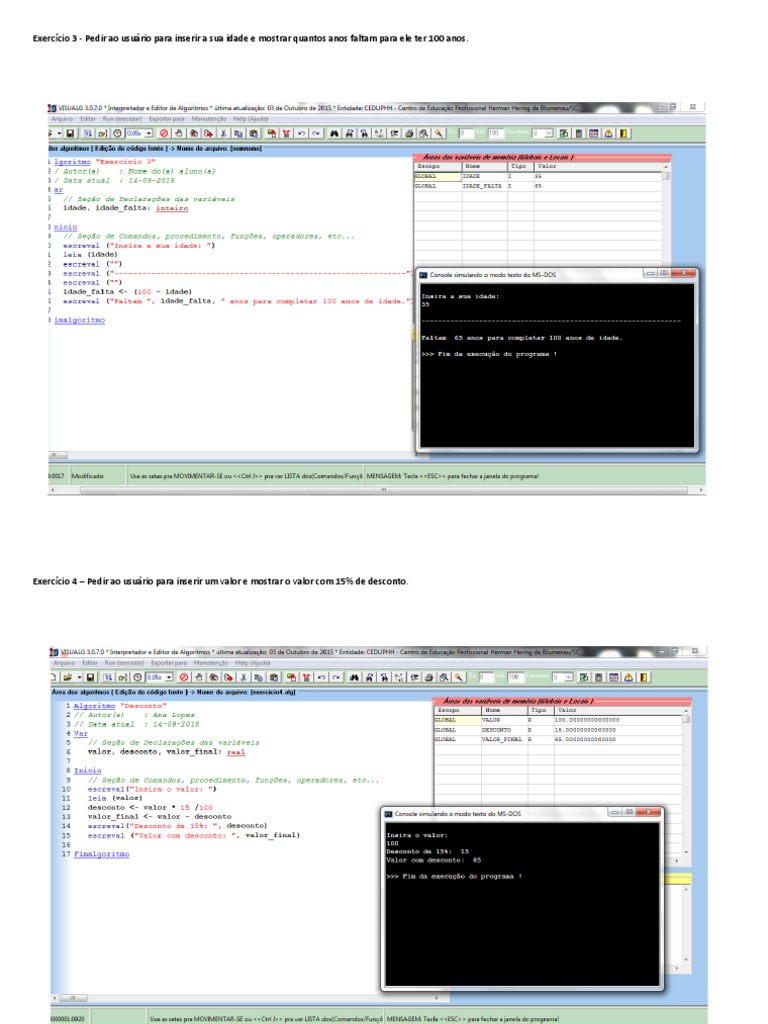Click the undo arrow icon in the upper toolbar
This screenshot has width=768, height=1024.
pos(301,132)
